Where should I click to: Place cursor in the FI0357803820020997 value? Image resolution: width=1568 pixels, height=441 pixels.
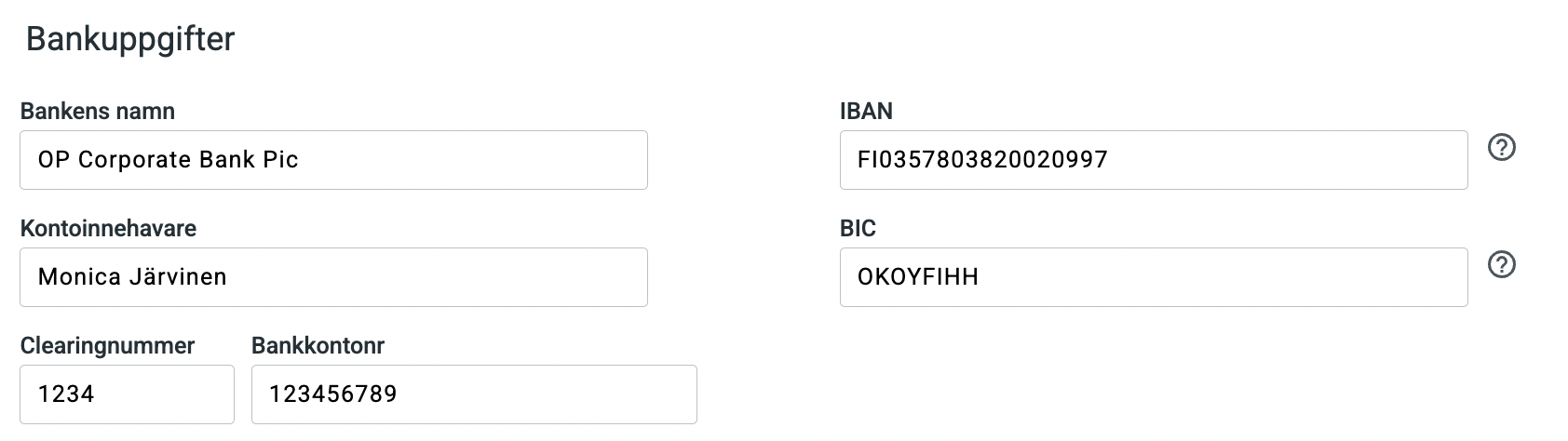(982, 160)
